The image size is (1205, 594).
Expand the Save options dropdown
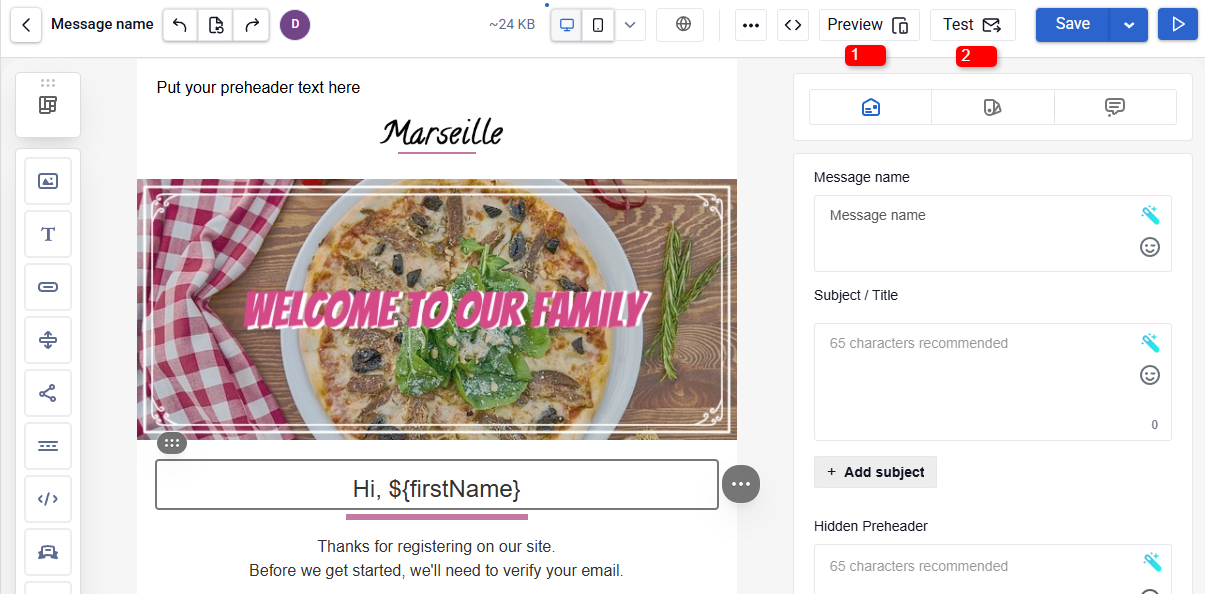[x=1129, y=25]
